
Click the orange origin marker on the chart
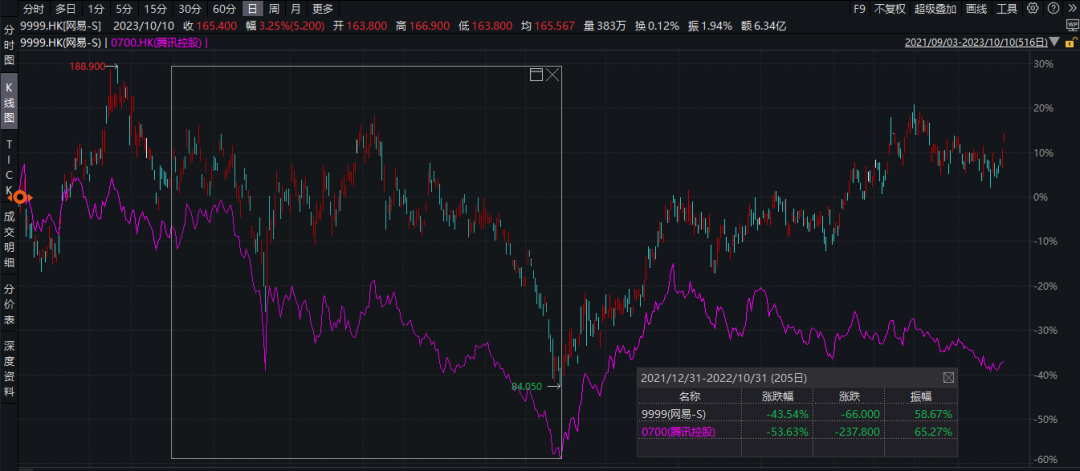(x=20, y=198)
